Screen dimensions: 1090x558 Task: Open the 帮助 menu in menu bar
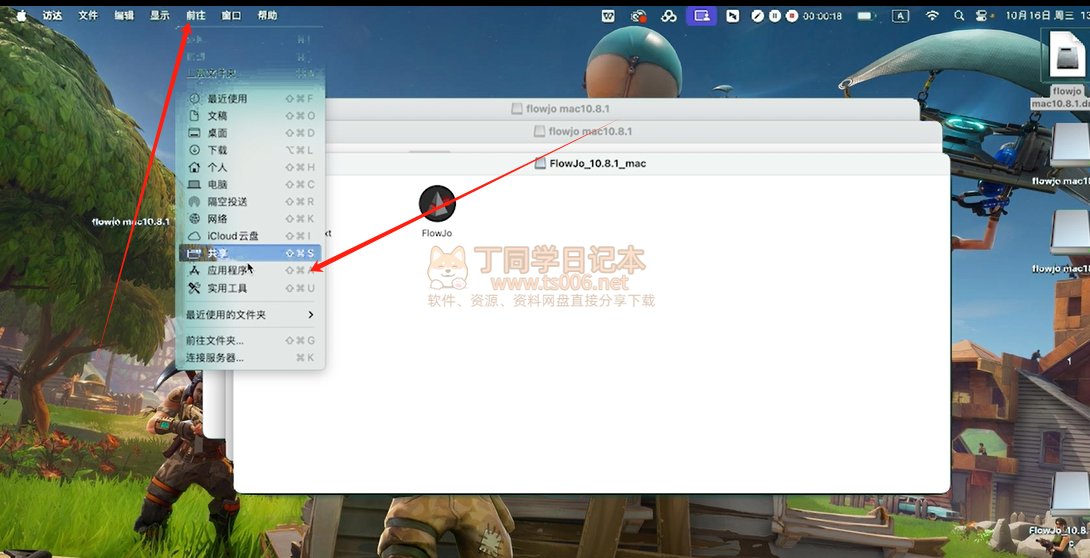(x=267, y=15)
